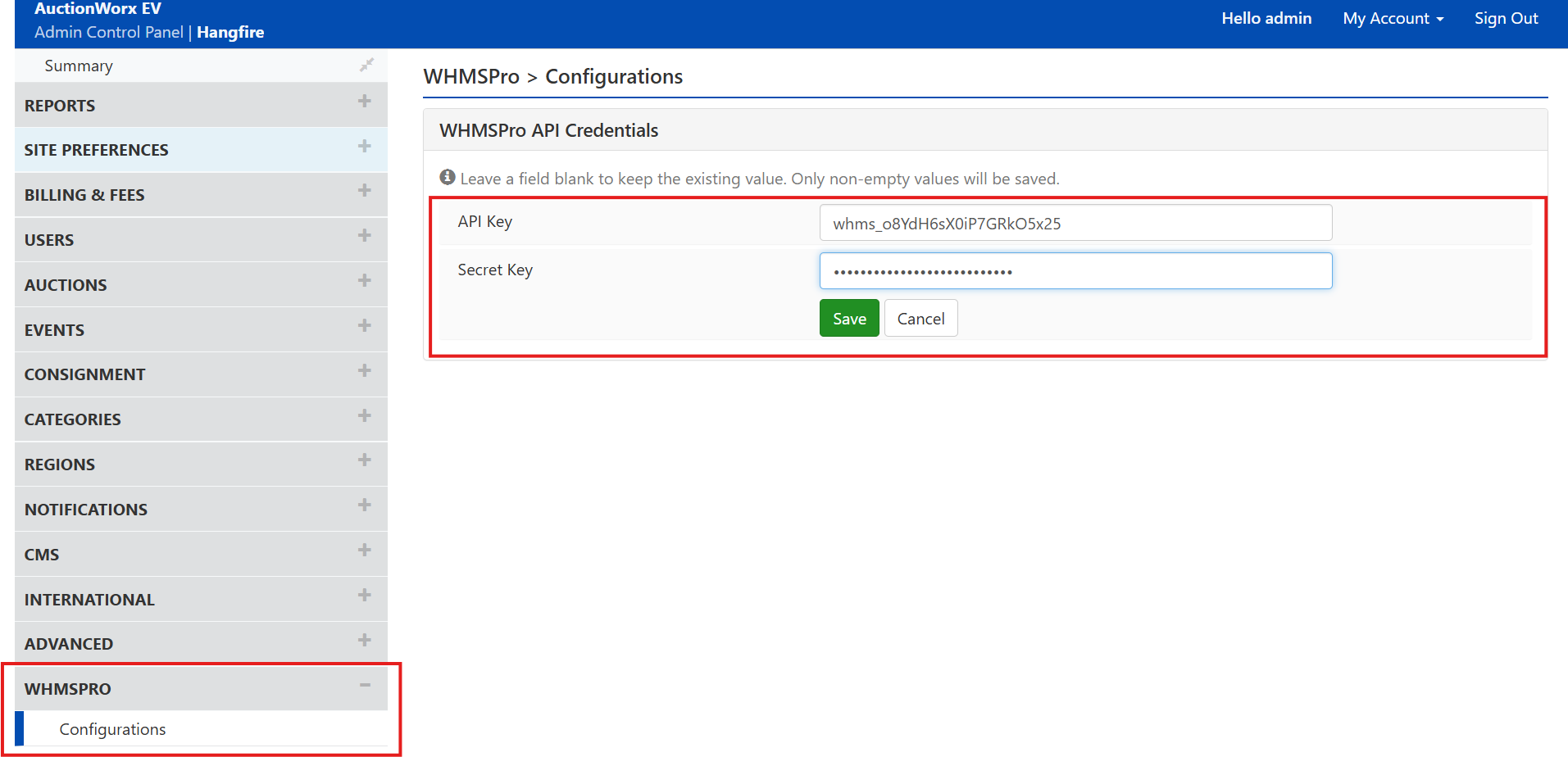This screenshot has width=1568, height=757.
Task: Select the USERS menu heading
Action: [49, 240]
